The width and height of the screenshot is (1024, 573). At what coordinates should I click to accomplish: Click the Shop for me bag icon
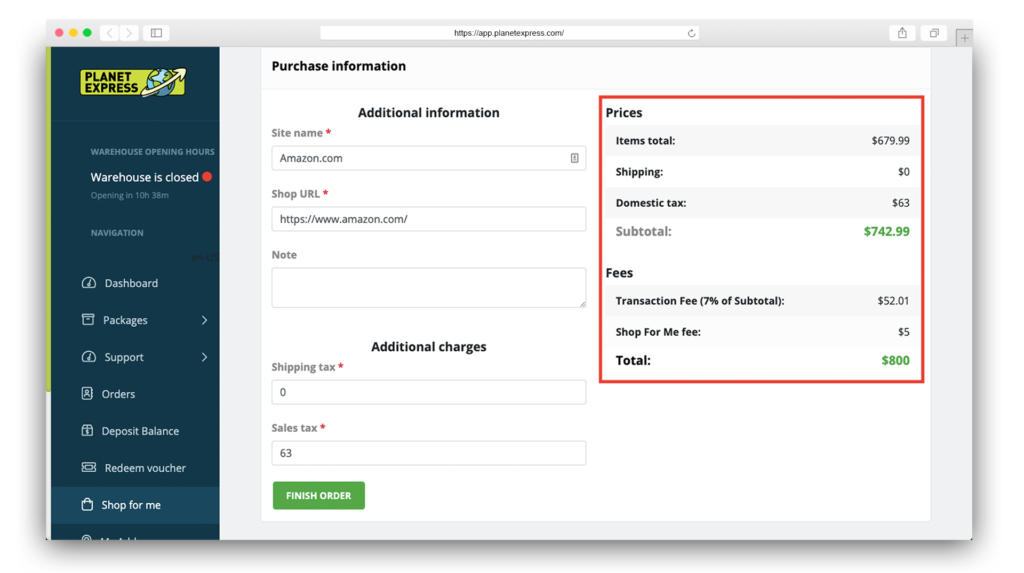pos(87,504)
